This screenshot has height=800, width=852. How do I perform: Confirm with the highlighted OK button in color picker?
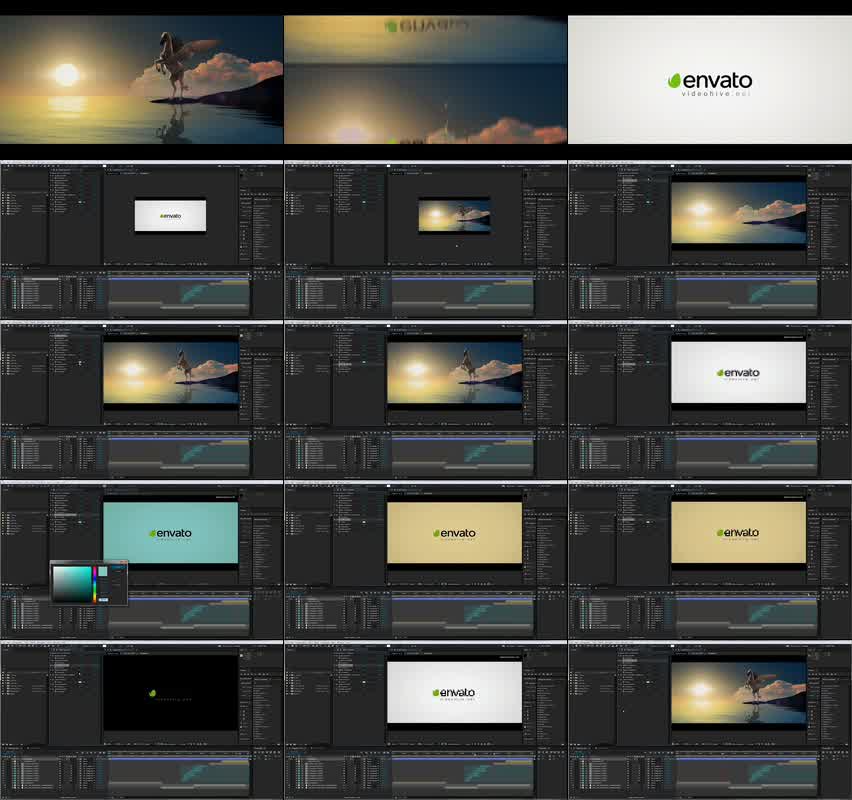point(118,567)
